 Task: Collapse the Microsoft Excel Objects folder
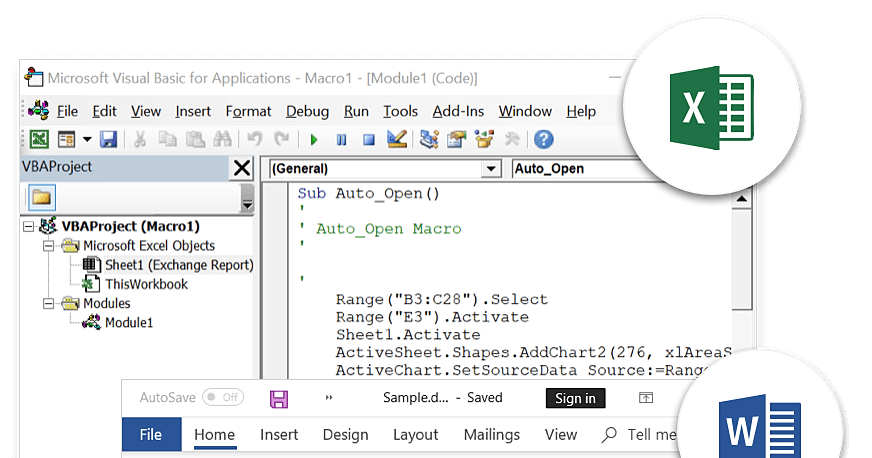[x=48, y=246]
